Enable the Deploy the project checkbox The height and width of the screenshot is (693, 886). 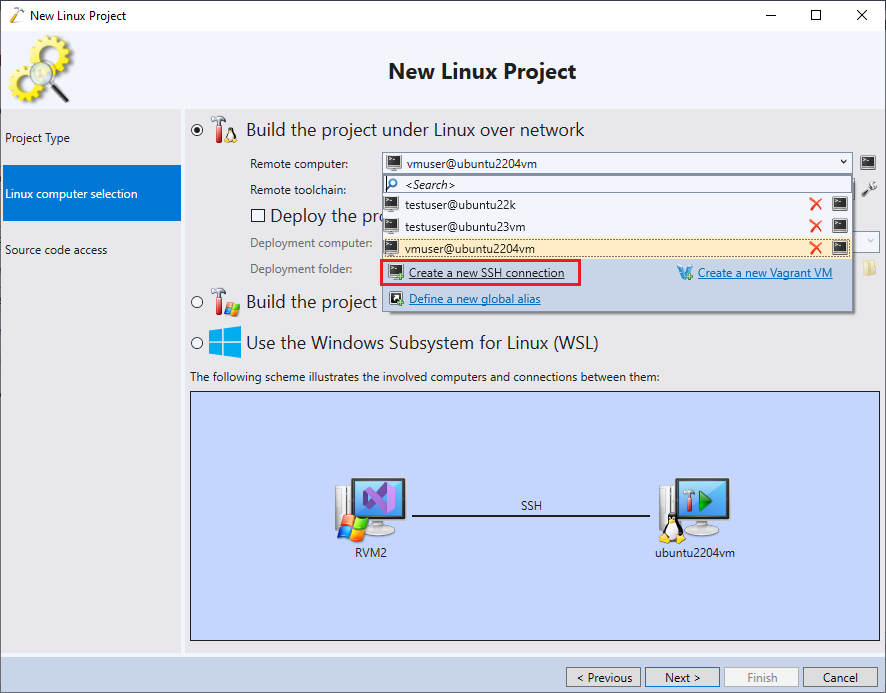[x=258, y=215]
